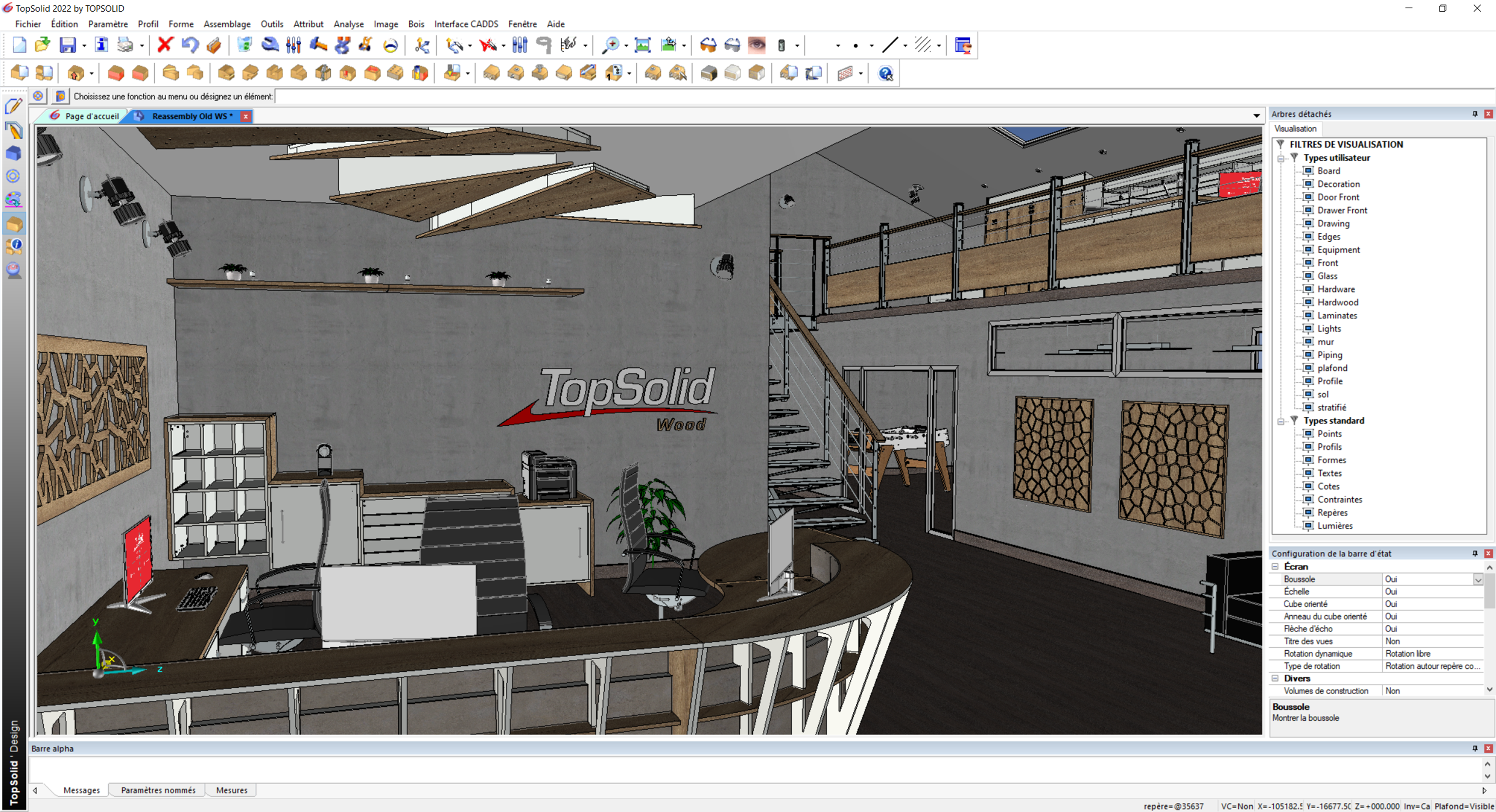Click the status bar properties scrollbar down arrow

[x=1489, y=690]
